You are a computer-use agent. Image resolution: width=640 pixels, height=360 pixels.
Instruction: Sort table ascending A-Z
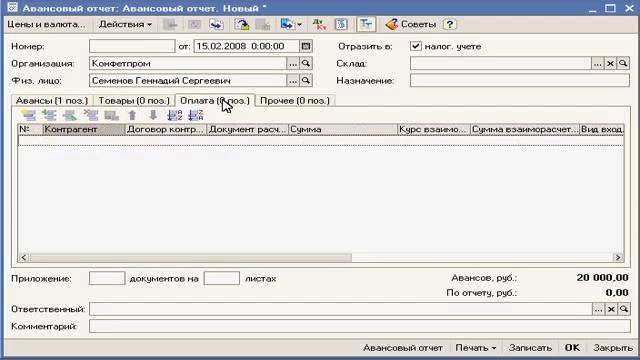[x=175, y=116]
